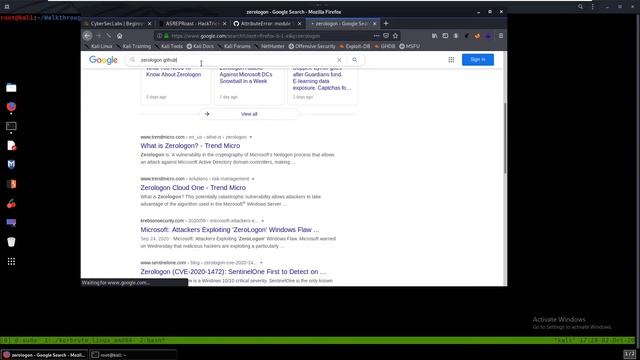This screenshot has height=360, width=640.
Task: Launch CherryTree from the dock
Action: [11, 204]
